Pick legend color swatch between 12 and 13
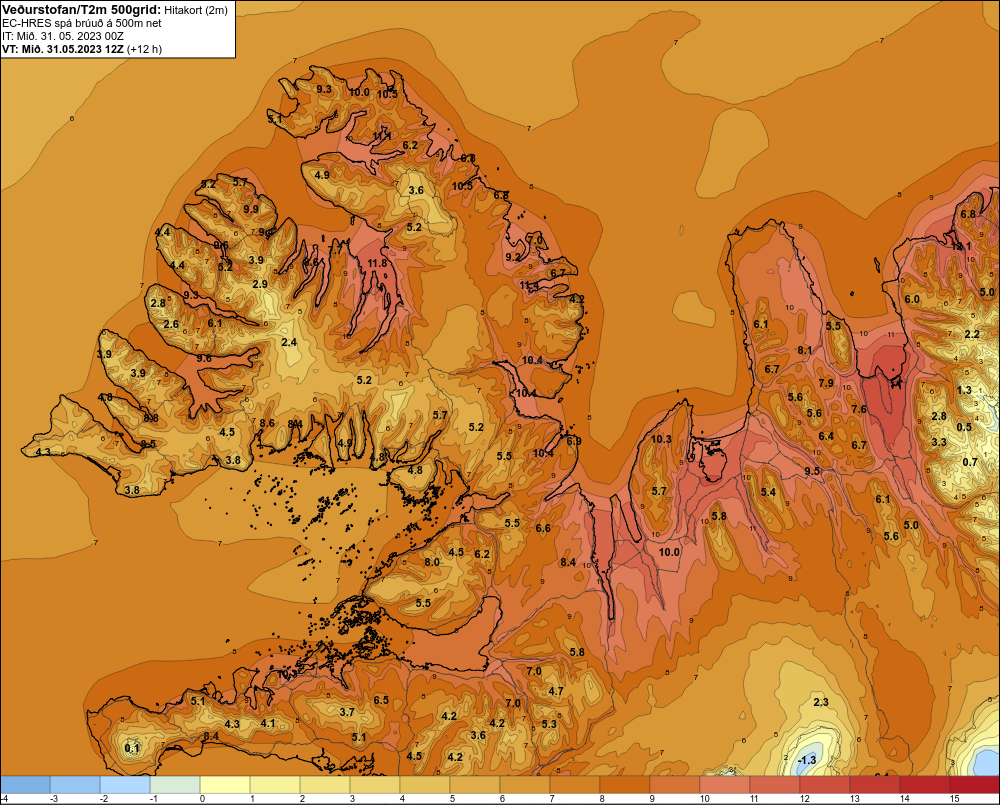Screen dimensions: 1000x805 click(x=825, y=785)
